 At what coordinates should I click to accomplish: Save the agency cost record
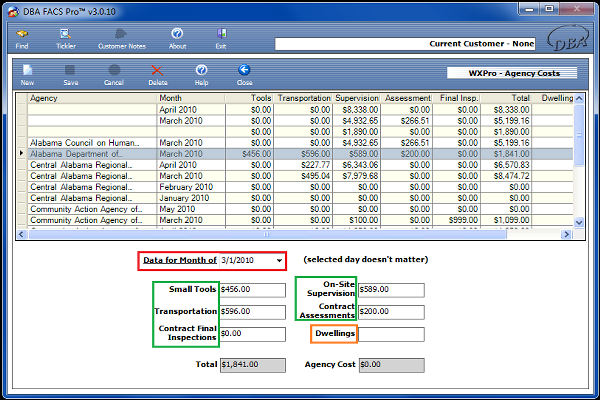coord(71,75)
